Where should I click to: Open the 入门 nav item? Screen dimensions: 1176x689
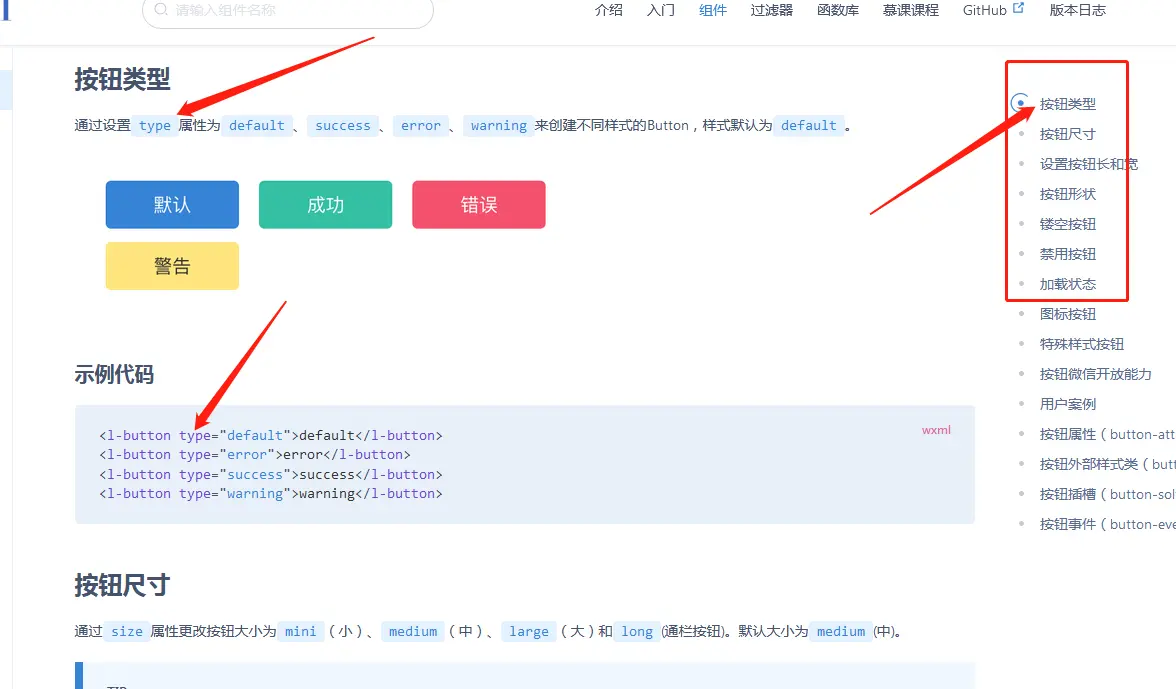coord(661,10)
